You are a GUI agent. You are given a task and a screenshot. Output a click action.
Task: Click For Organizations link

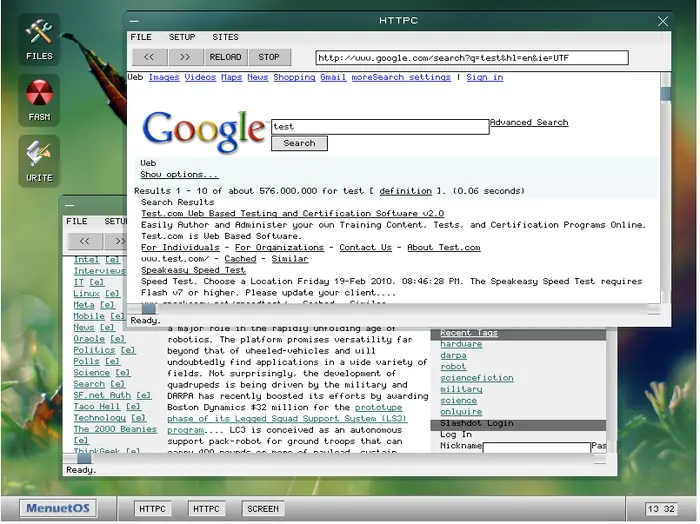pos(279,247)
